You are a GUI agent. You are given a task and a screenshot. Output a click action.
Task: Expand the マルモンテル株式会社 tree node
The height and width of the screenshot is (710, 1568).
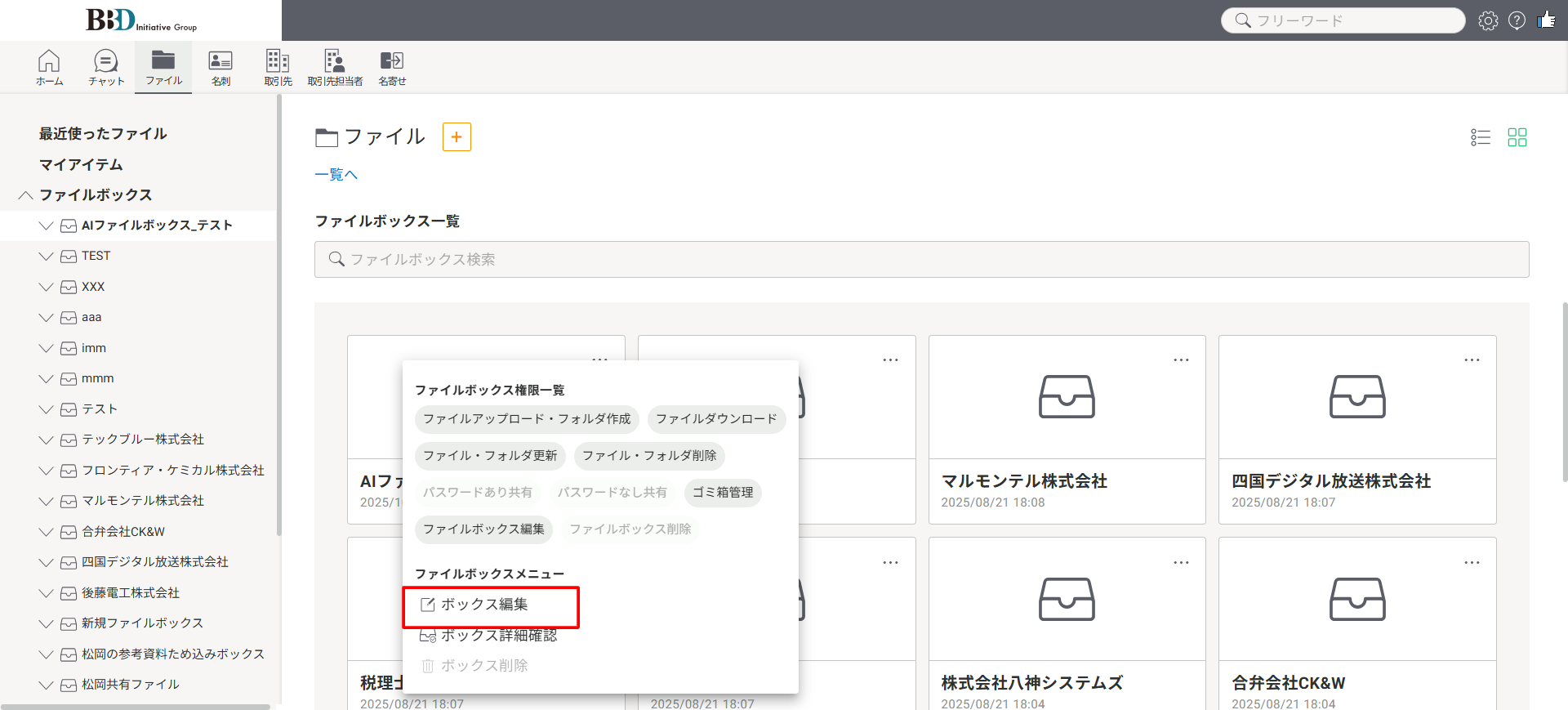[x=46, y=501]
